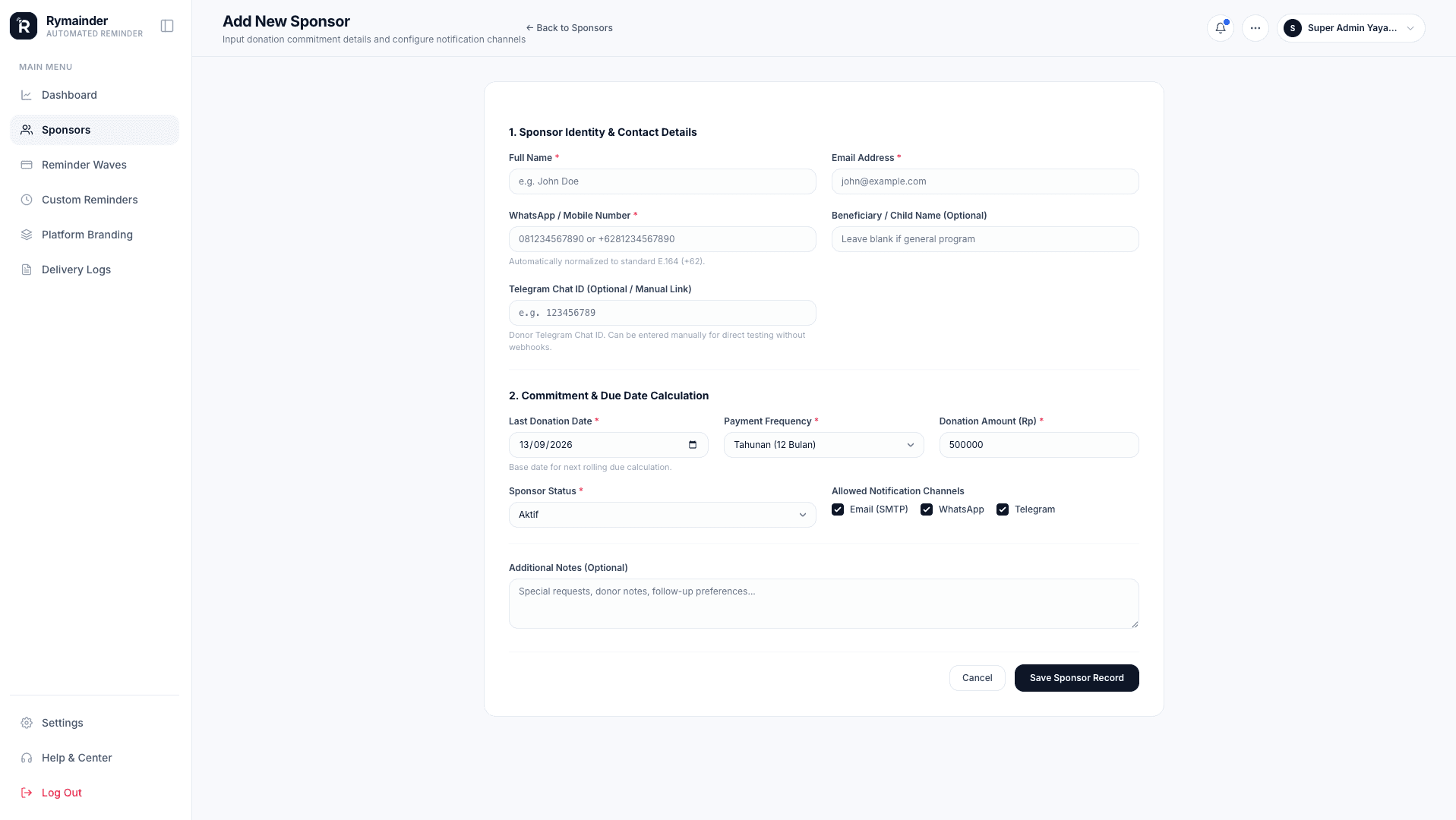The image size is (1456, 820).
Task: Open Help & Center in sidebar
Action: (94, 758)
